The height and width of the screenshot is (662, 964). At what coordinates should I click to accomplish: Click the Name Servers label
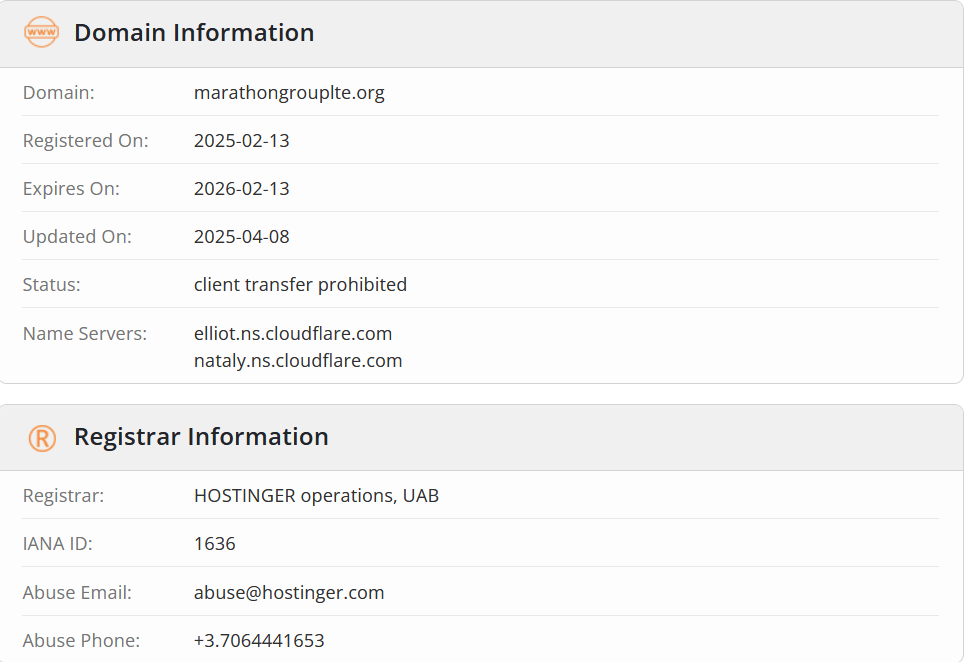(x=85, y=333)
